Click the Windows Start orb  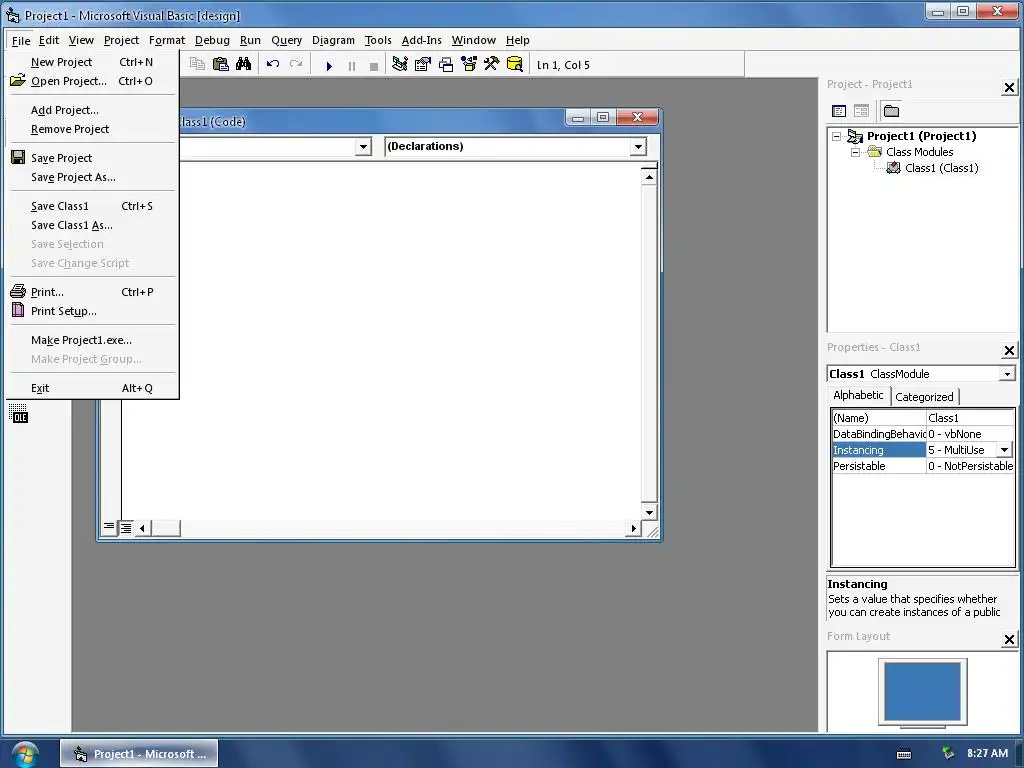click(x=25, y=754)
